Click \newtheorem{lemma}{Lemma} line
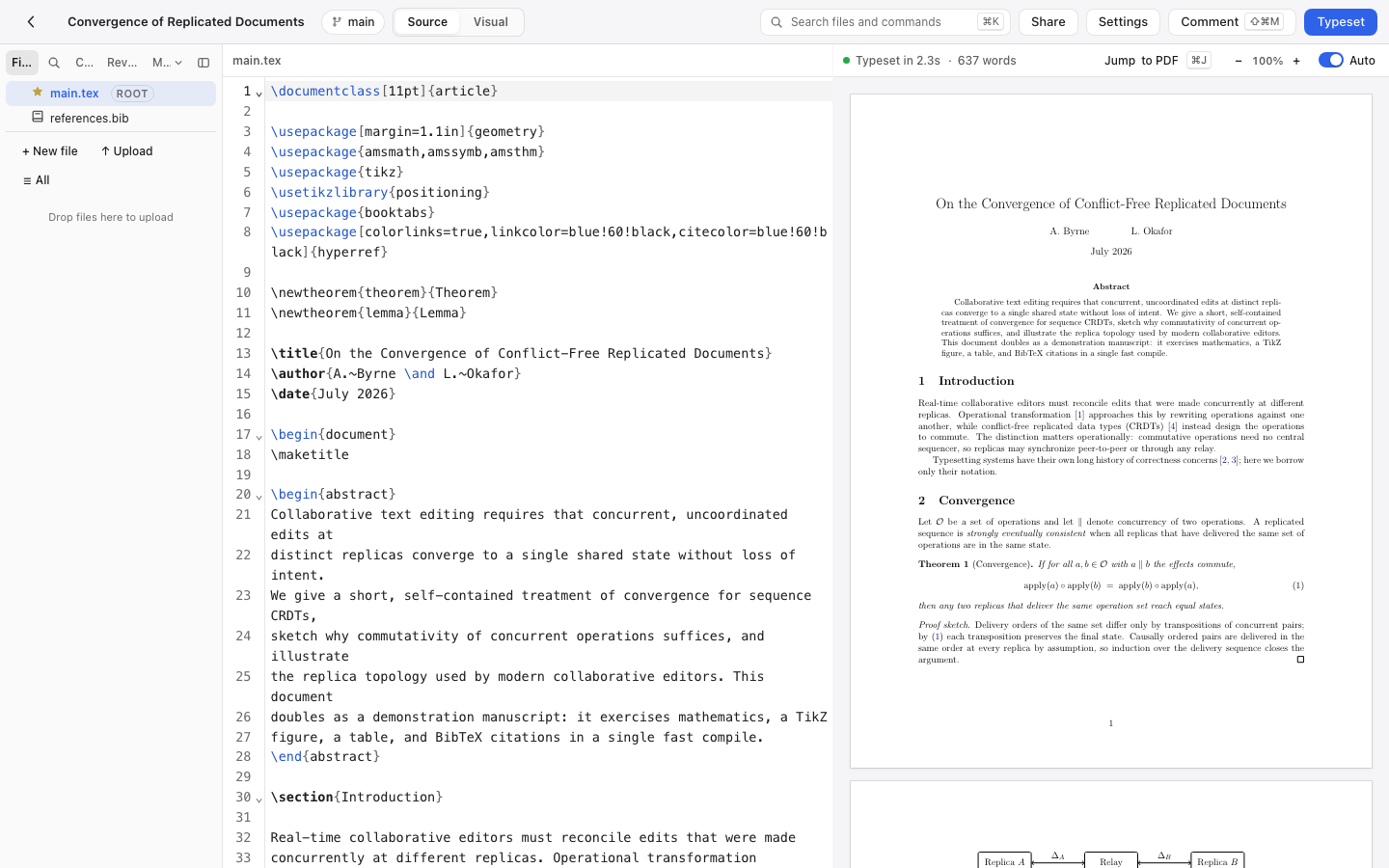1389x868 pixels. pos(368,312)
